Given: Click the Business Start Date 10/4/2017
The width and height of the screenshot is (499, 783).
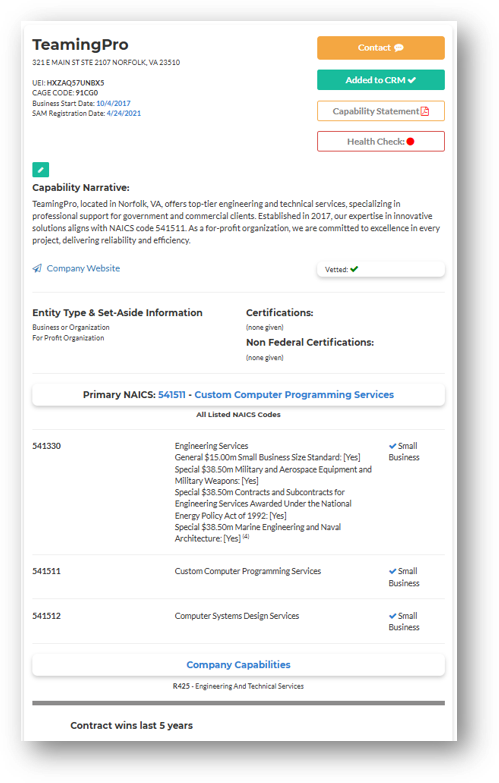Looking at the screenshot, I should (x=113, y=103).
